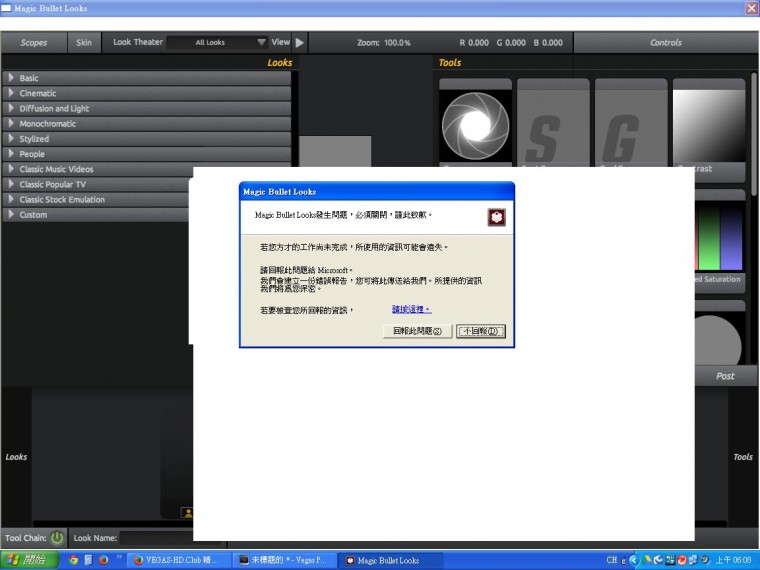760x570 pixels.
Task: Open the Scopes panel button
Action: coord(33,43)
